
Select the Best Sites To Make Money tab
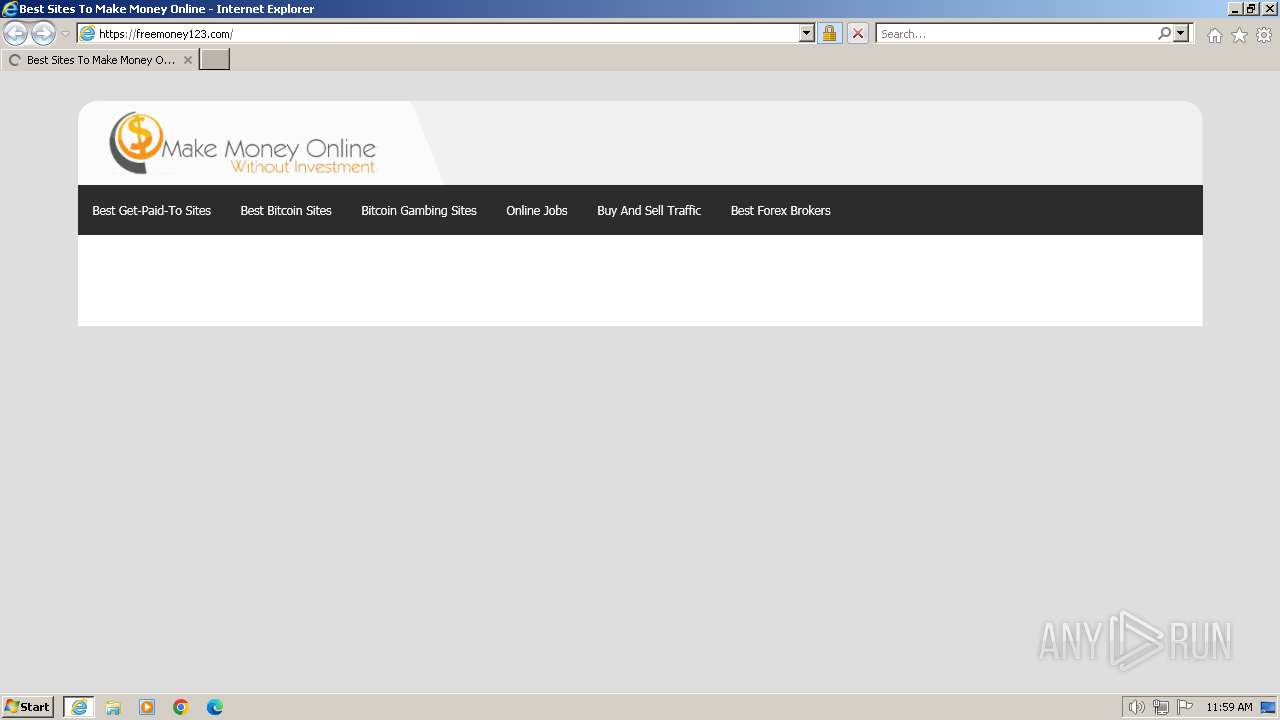point(100,60)
